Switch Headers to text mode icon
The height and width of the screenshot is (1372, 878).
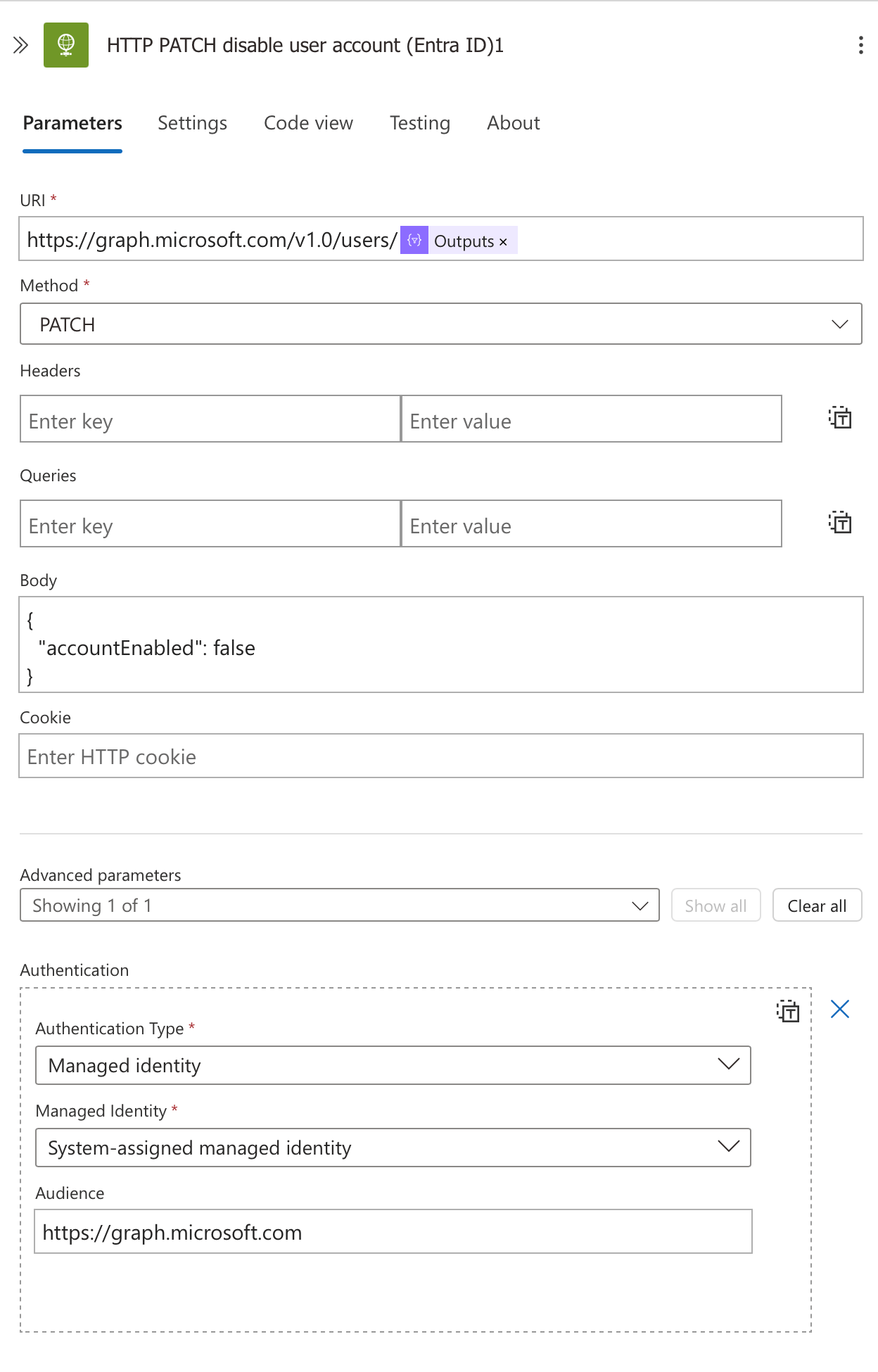pos(840,418)
